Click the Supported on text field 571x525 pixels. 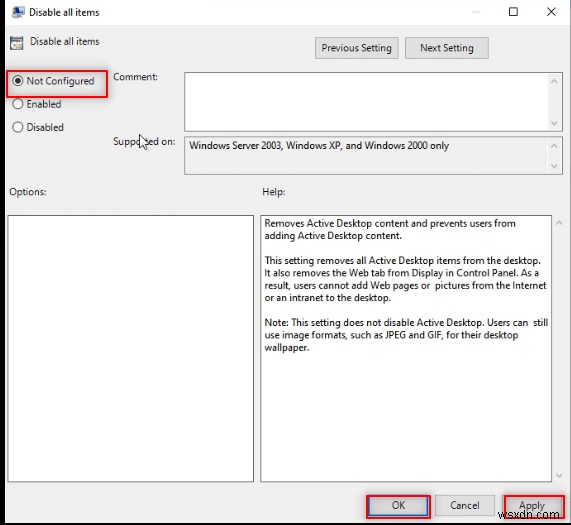click(366, 155)
